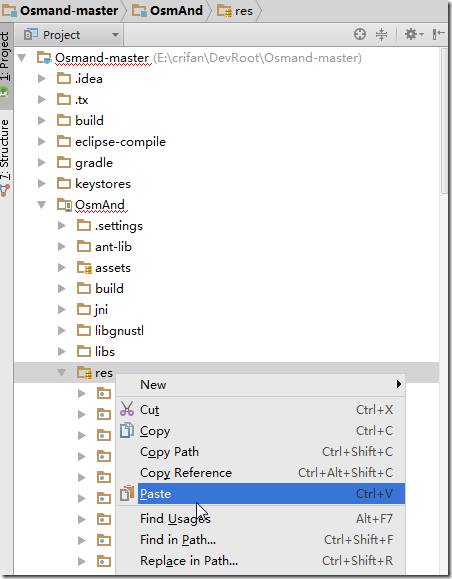Select the assets tree row
The width and height of the screenshot is (452, 579).
[226, 268]
